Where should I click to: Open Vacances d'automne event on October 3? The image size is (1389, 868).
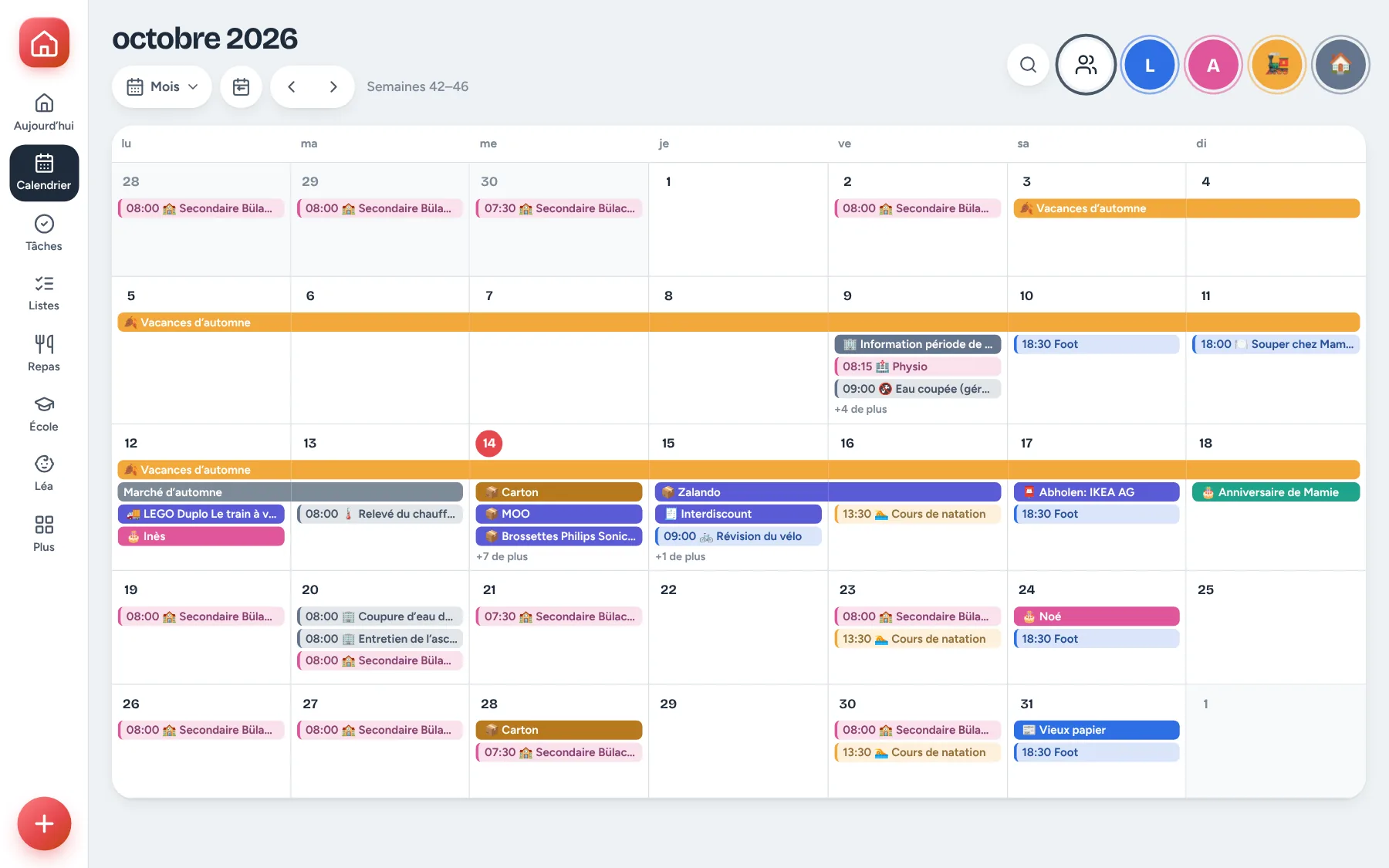point(1186,208)
